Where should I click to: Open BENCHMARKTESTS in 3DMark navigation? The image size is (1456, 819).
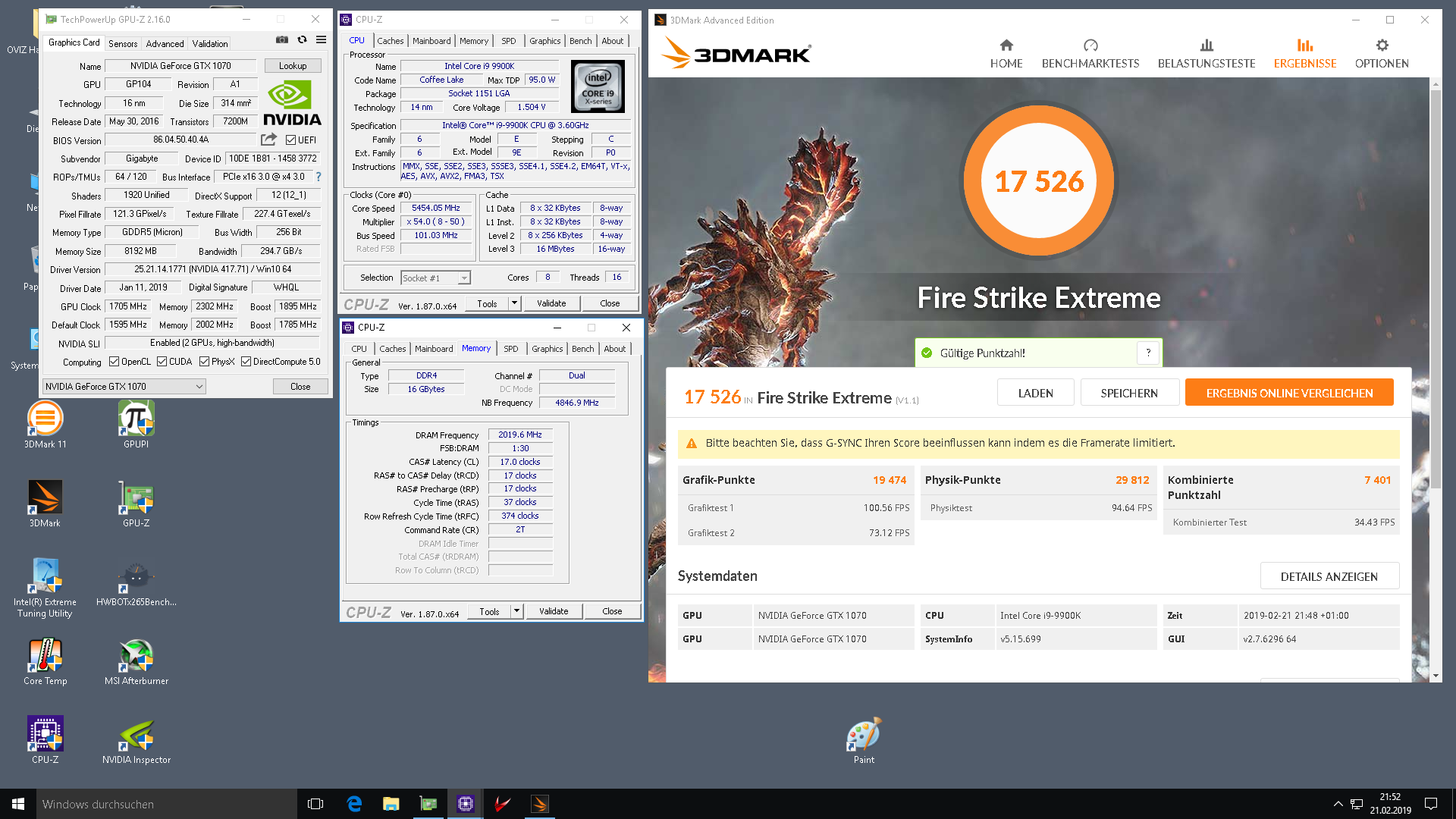point(1090,55)
